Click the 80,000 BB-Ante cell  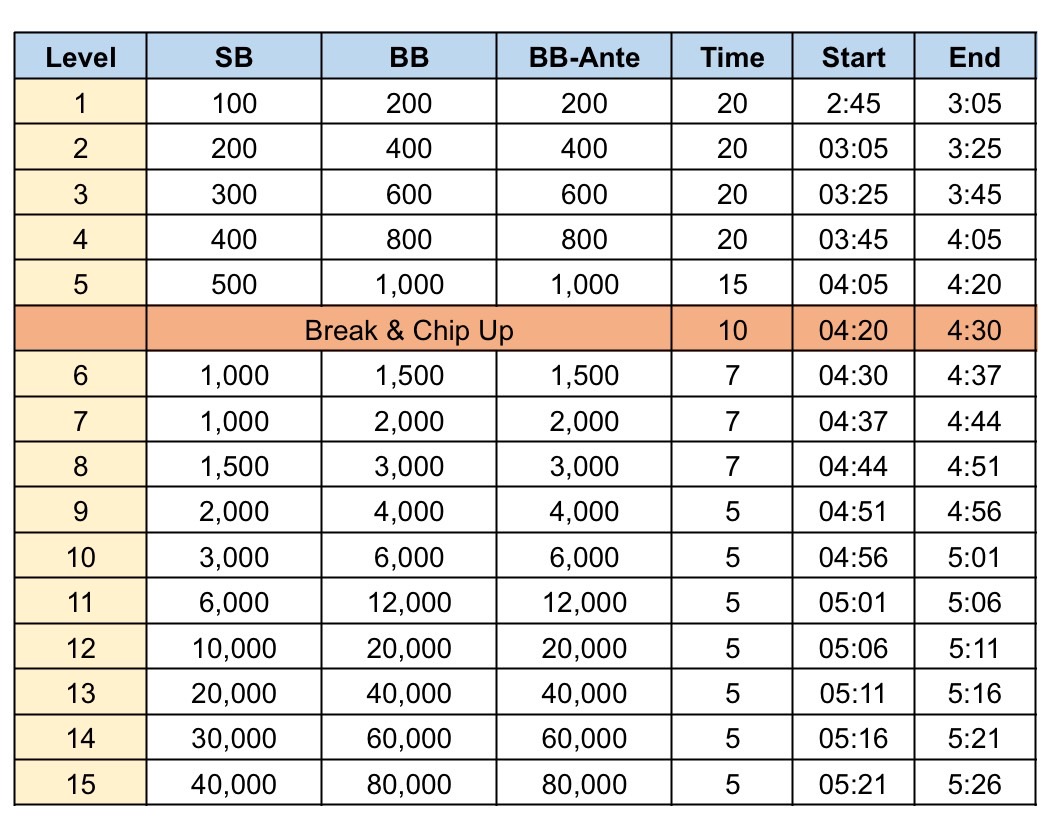(x=584, y=785)
